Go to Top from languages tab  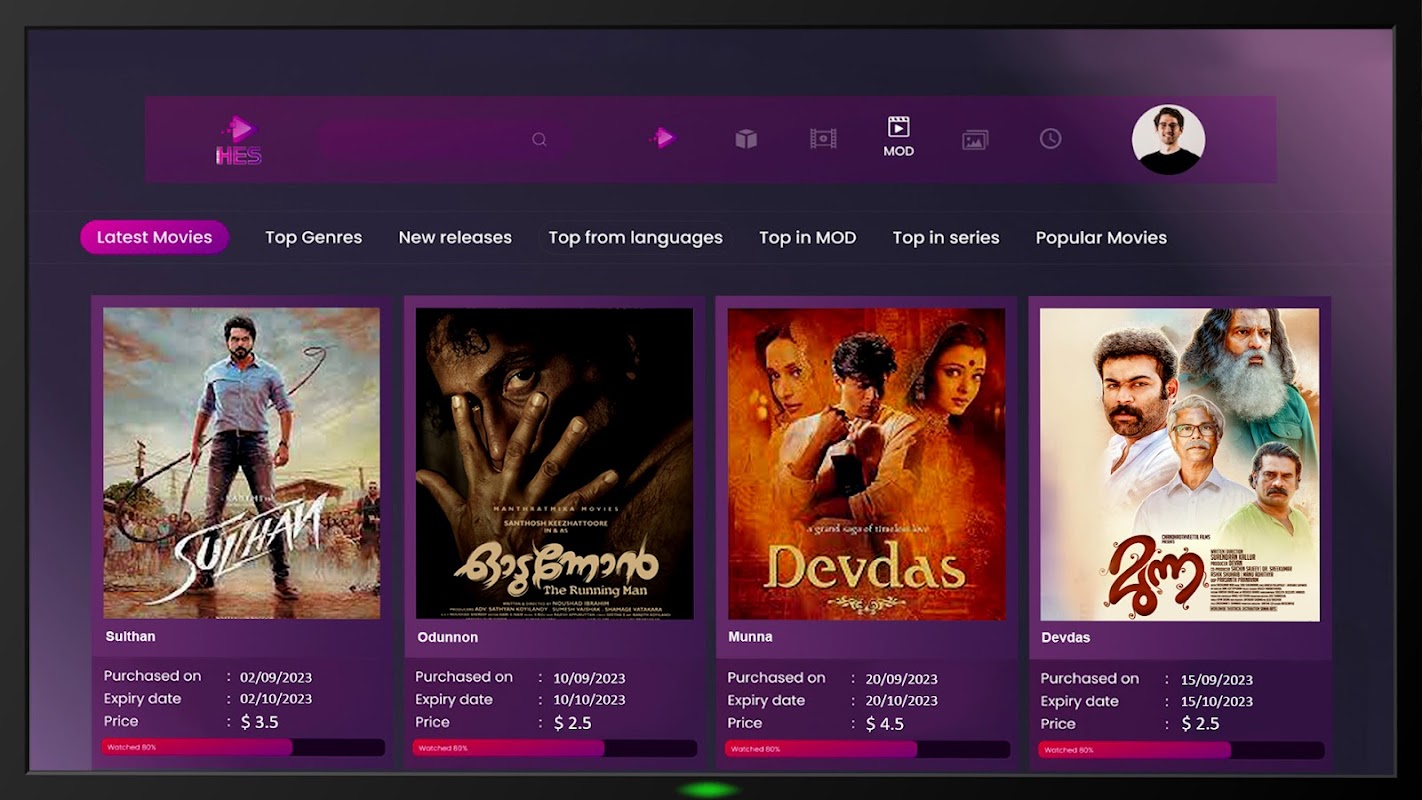coord(635,237)
